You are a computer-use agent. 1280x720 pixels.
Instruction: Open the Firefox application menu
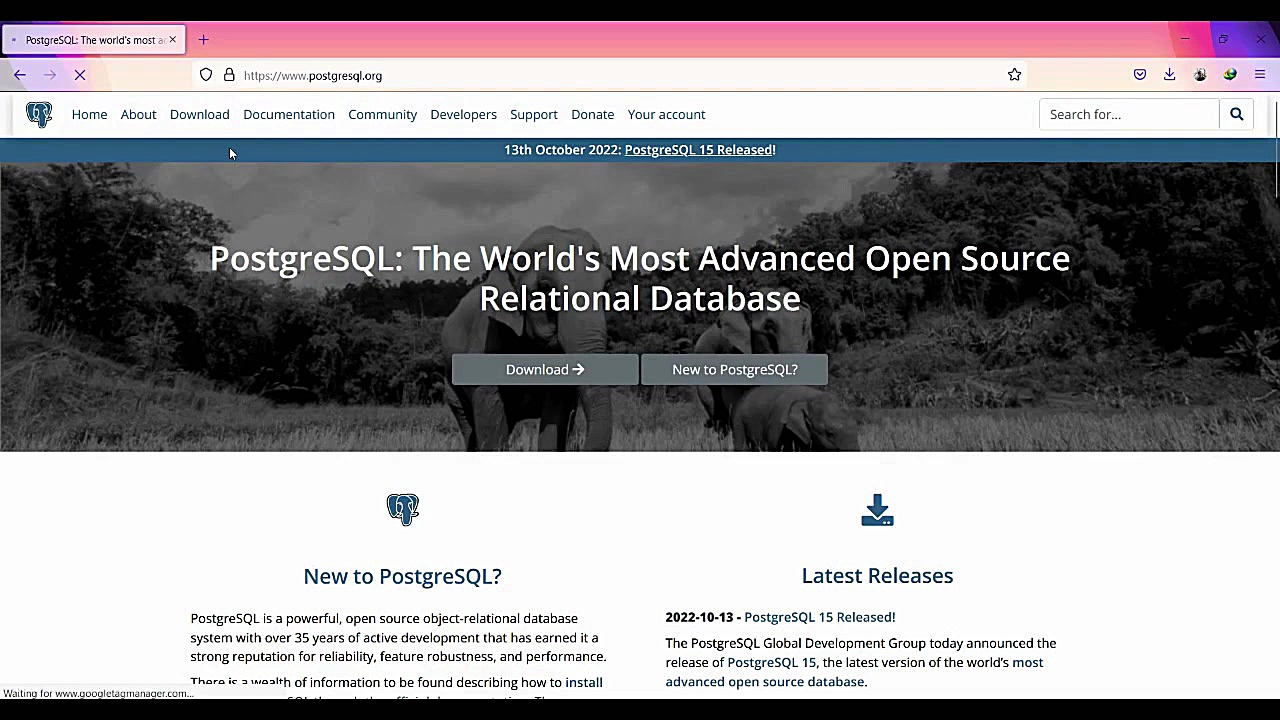tap(1260, 74)
